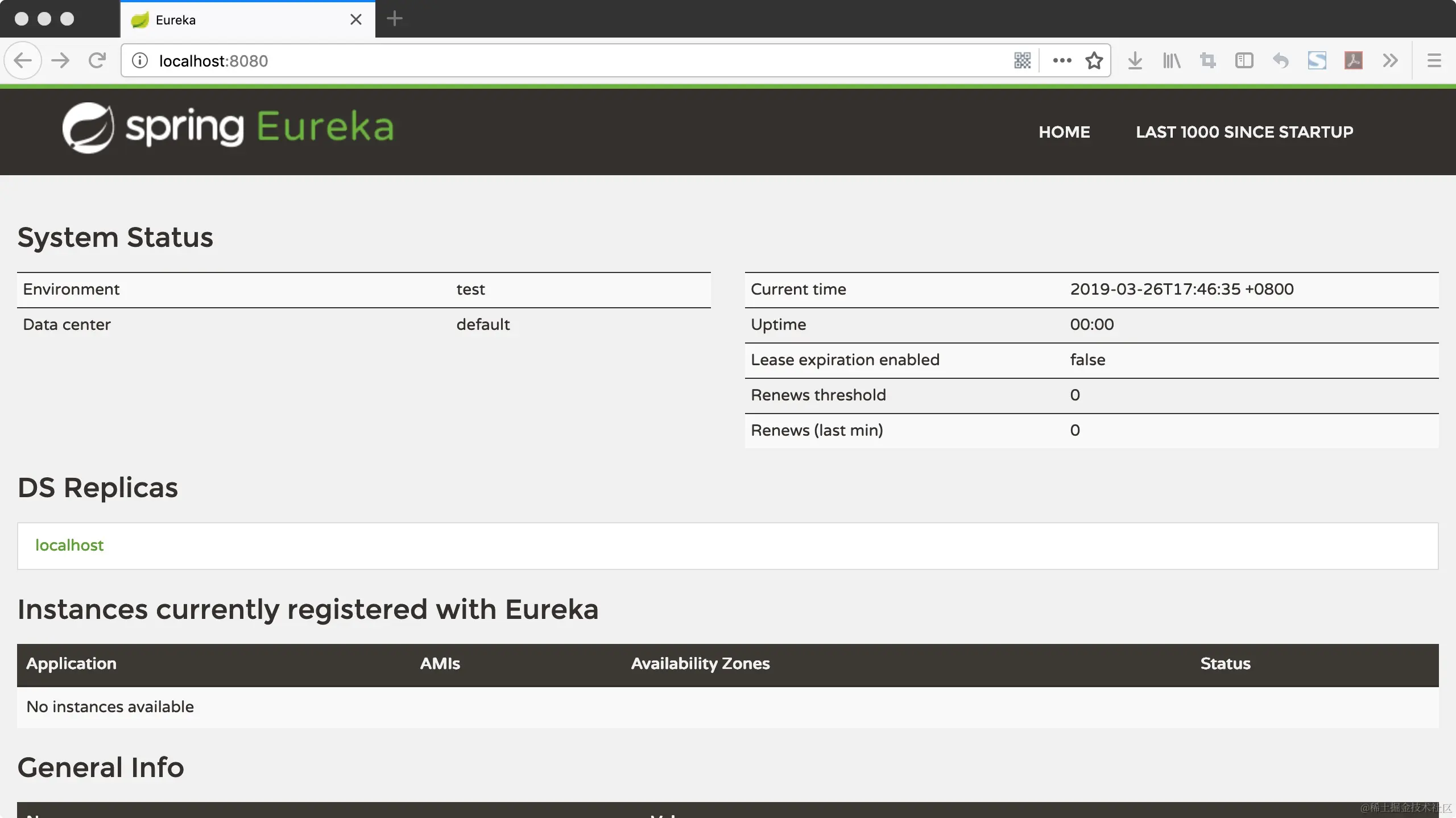1456x818 pixels.
Task: Click the spring Eureka logo
Action: tap(228, 127)
